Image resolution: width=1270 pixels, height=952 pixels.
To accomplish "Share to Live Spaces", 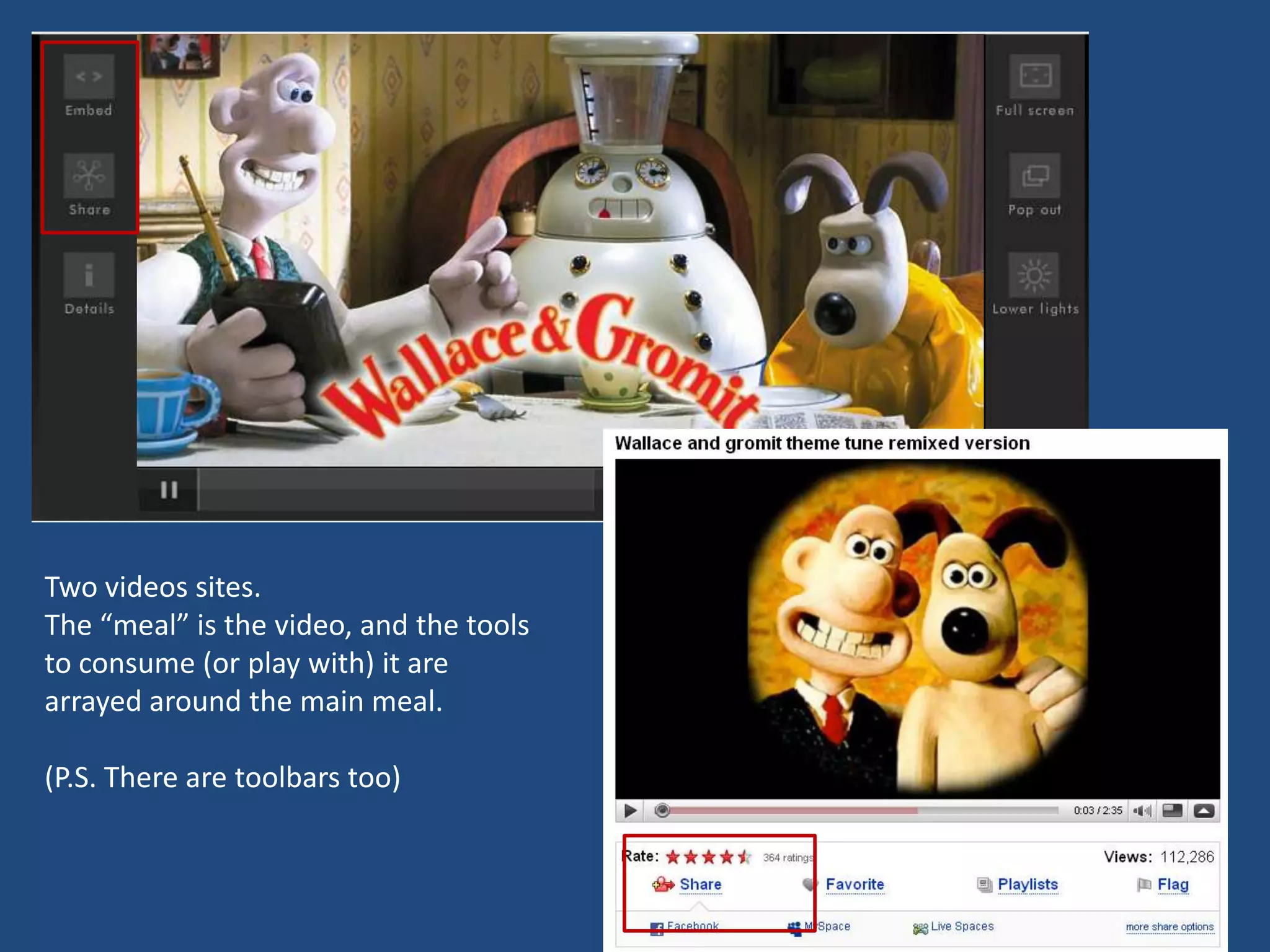I will click(x=961, y=926).
